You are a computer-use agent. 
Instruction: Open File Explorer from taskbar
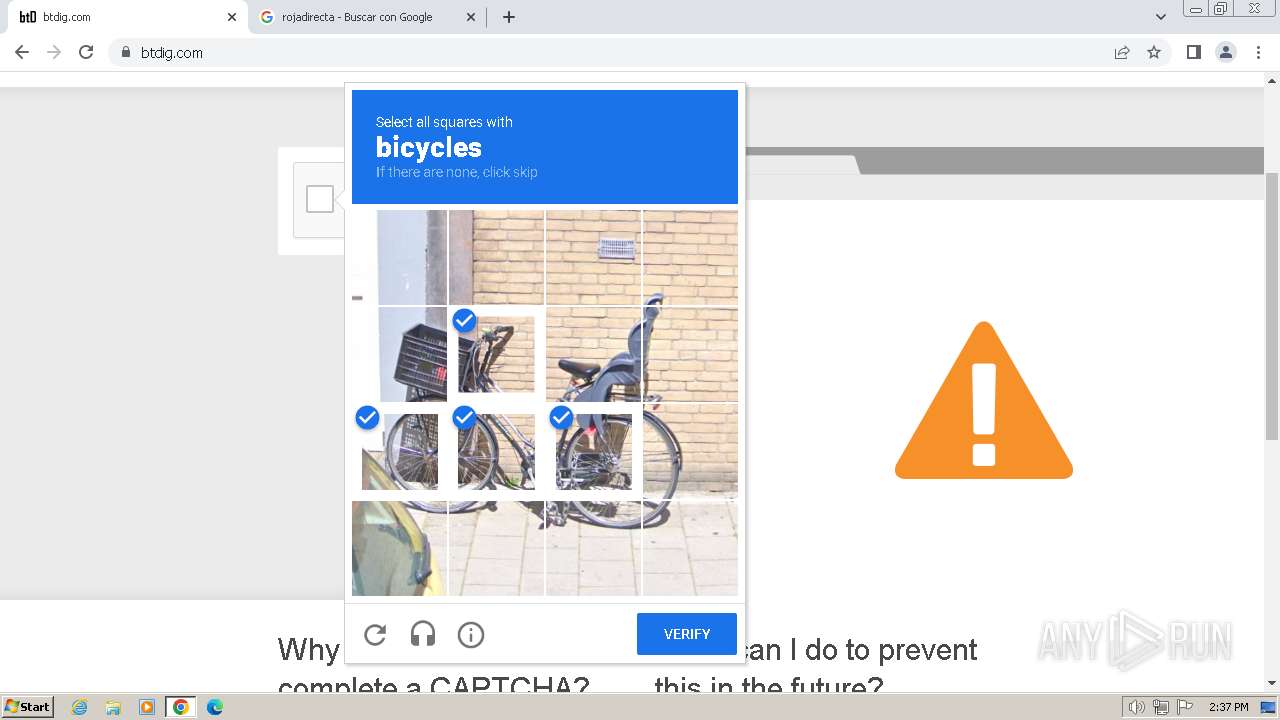tap(113, 707)
